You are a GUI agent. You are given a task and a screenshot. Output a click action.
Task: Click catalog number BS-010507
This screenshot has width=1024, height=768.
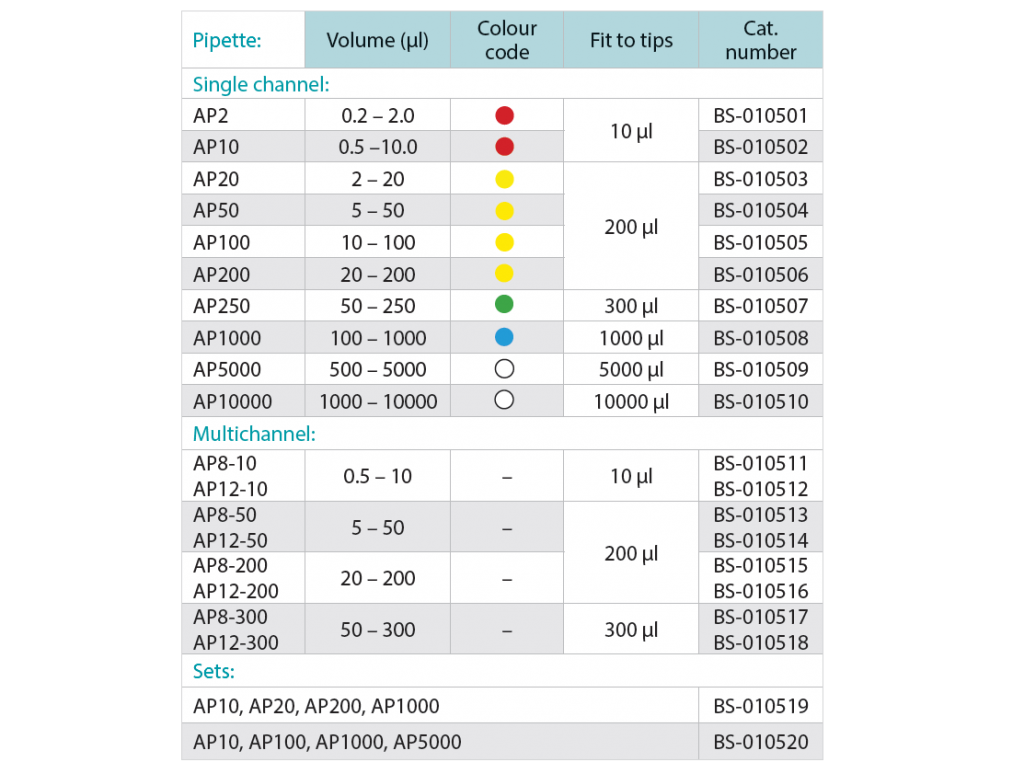pos(760,306)
